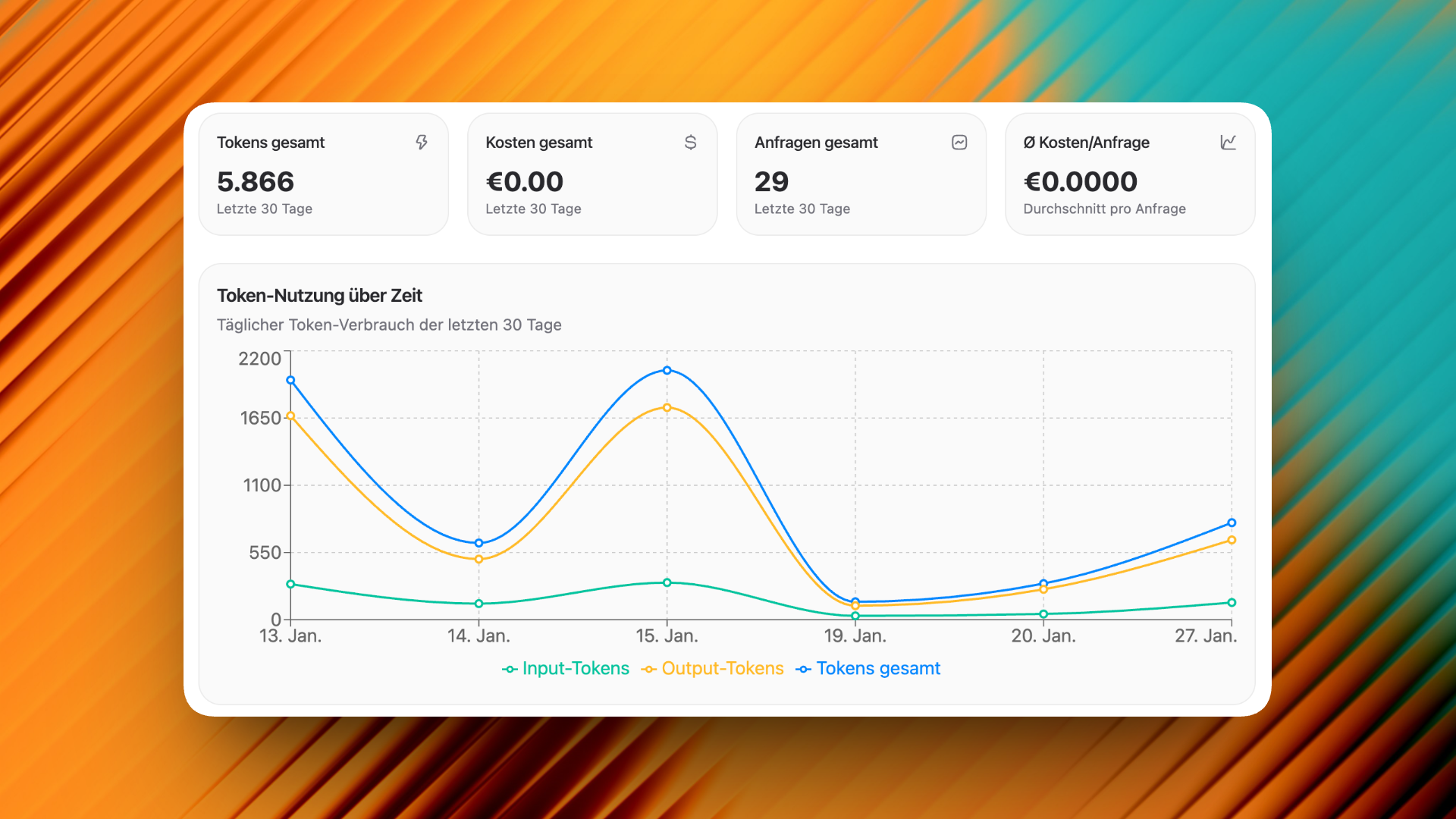Click the lightning bolt icon in Tokens gesamt card
1456x819 pixels.
pyautogui.click(x=422, y=143)
